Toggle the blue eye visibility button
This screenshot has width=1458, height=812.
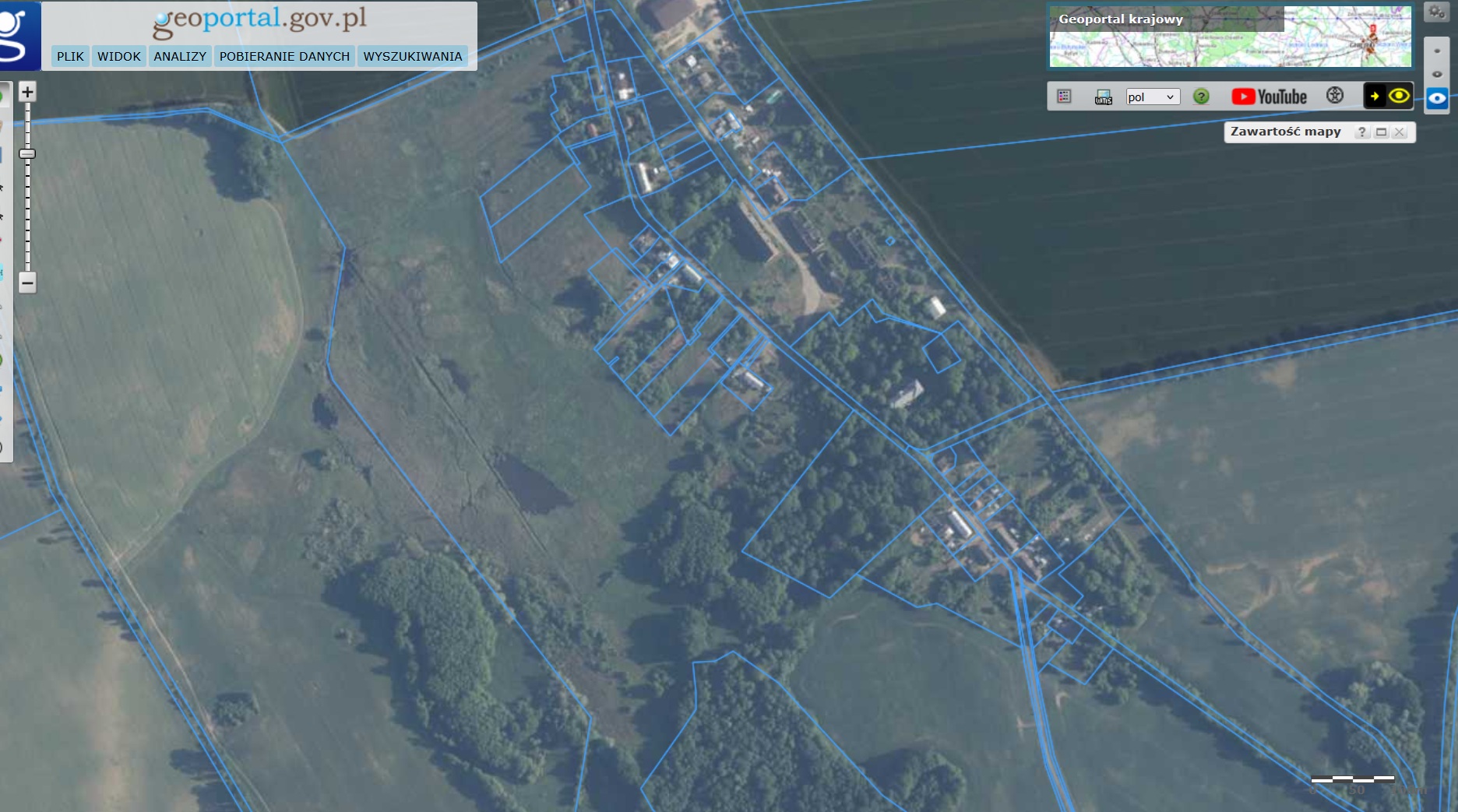pos(1437,98)
